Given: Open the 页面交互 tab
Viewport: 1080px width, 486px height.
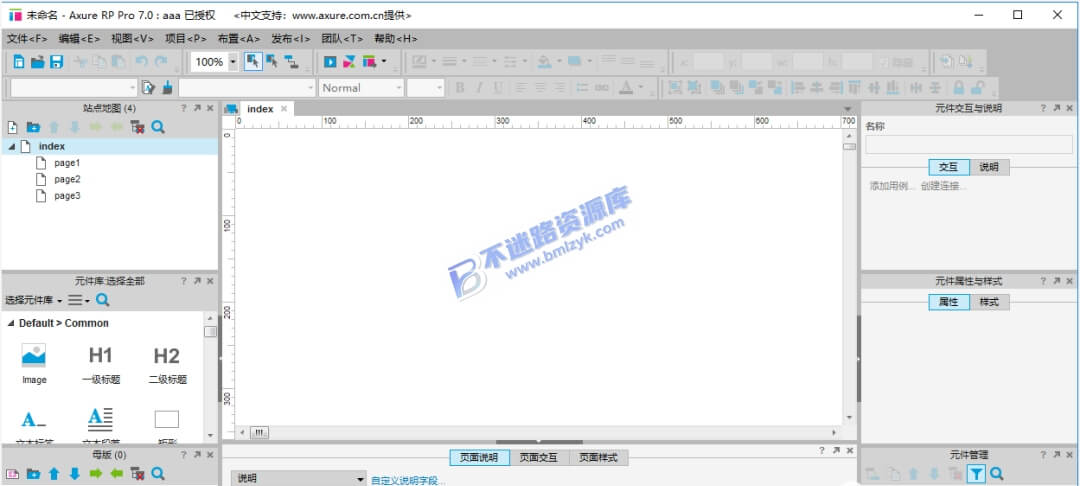Looking at the screenshot, I should [539, 458].
